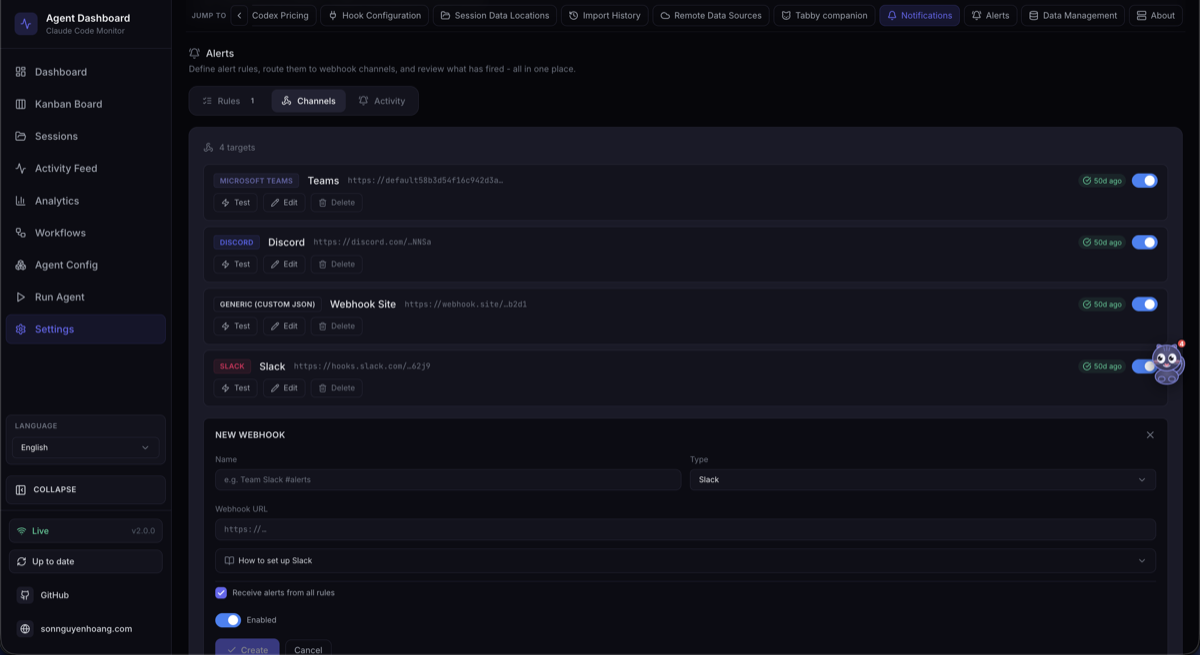Delete the Teams webhook
This screenshot has width=1200, height=655.
pos(336,203)
